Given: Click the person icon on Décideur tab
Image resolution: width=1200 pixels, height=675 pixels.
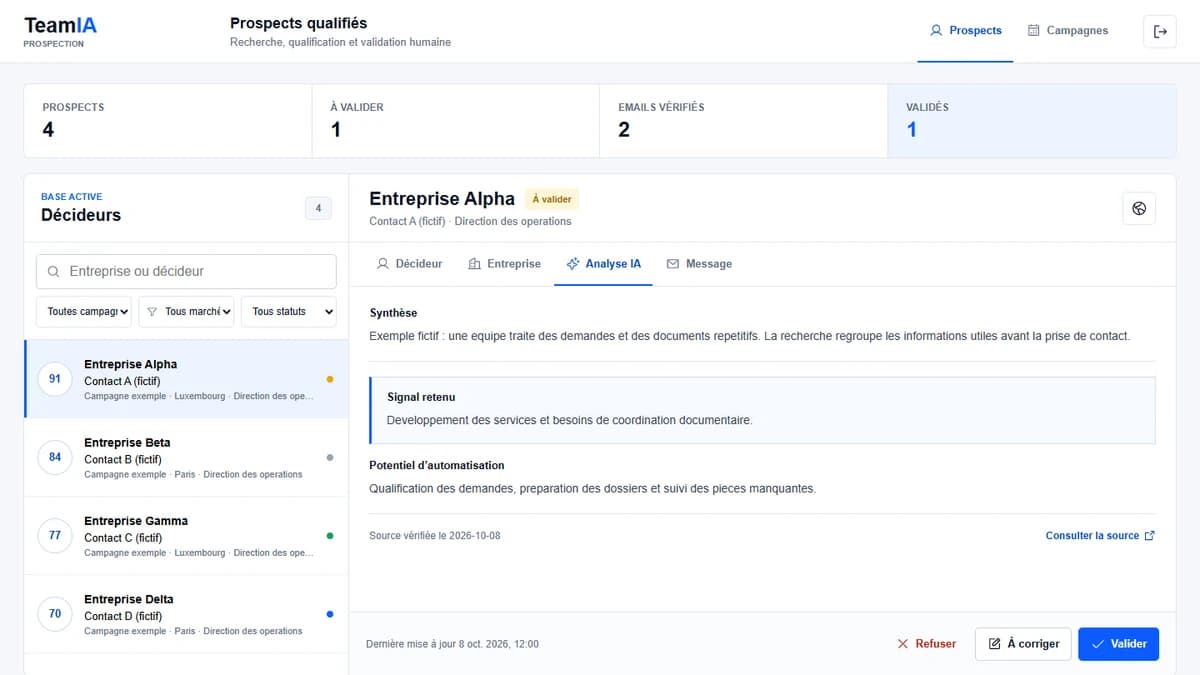Looking at the screenshot, I should 383,264.
